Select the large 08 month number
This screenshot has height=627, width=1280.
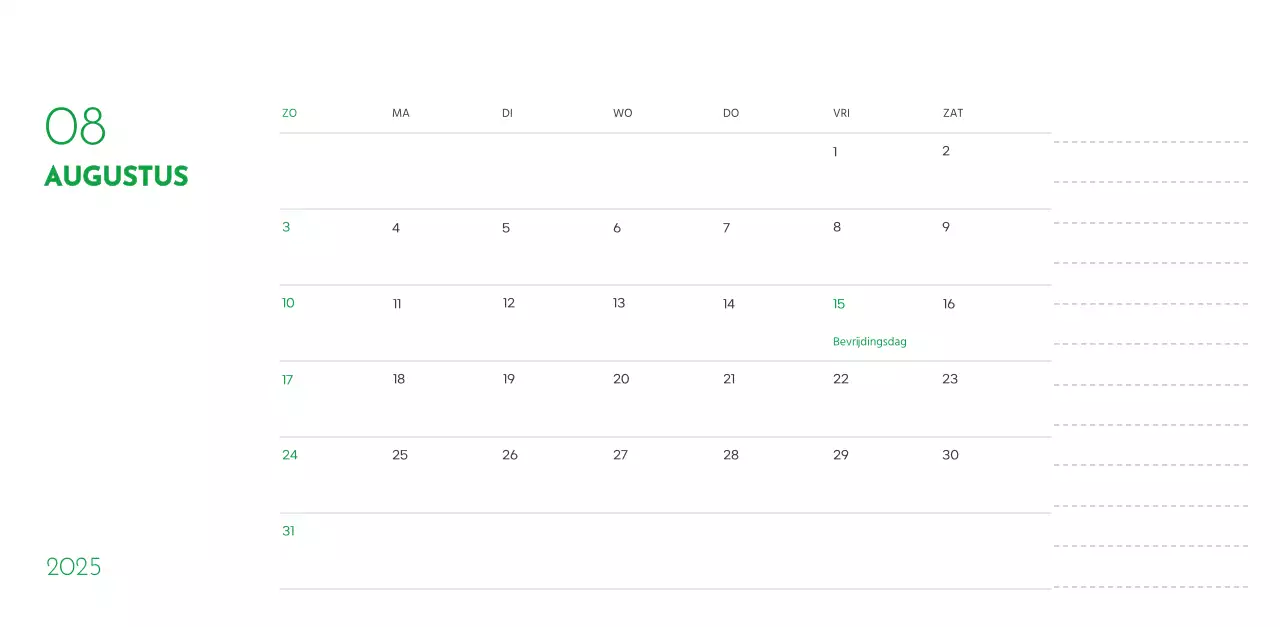point(75,127)
